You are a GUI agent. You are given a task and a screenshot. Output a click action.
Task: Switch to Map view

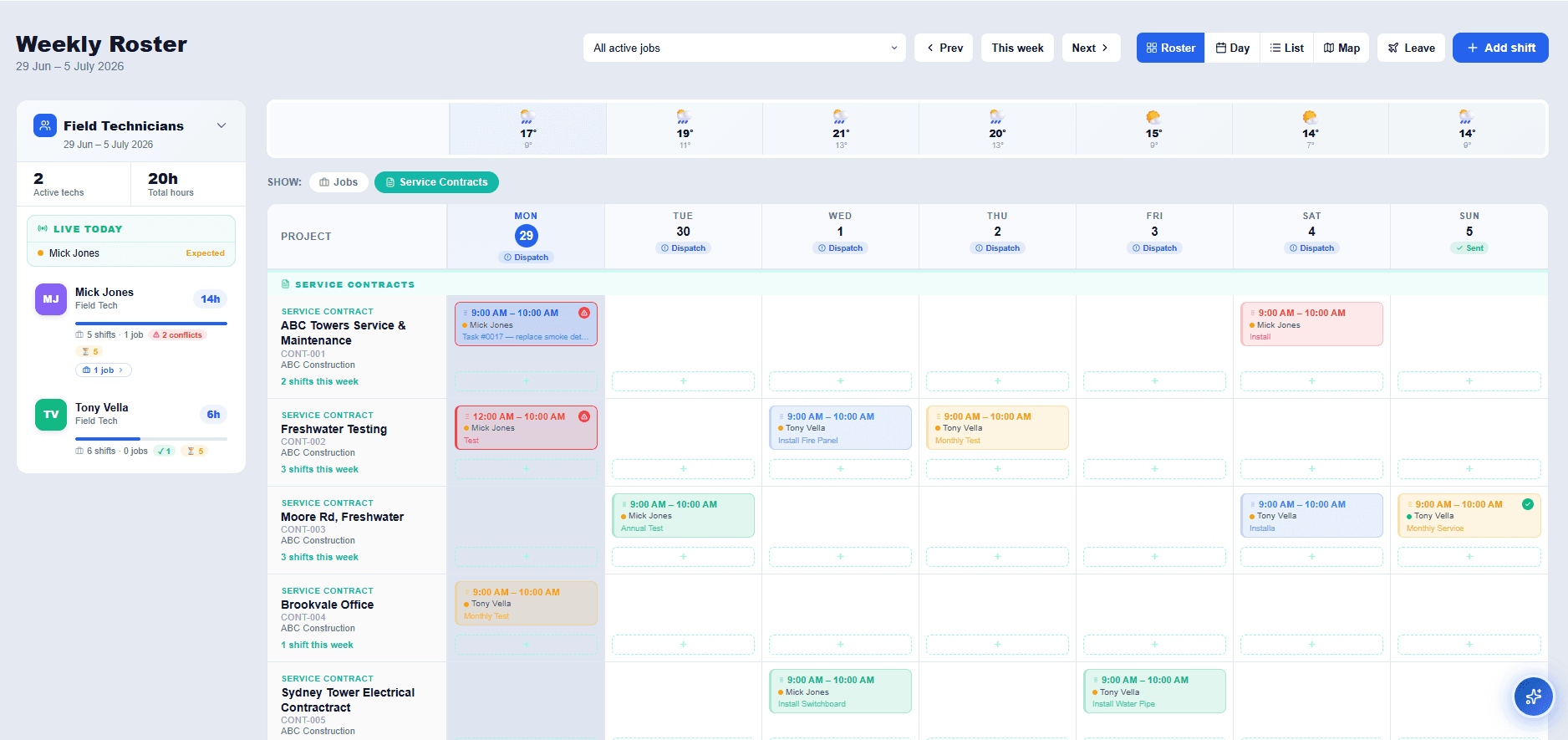[1341, 48]
